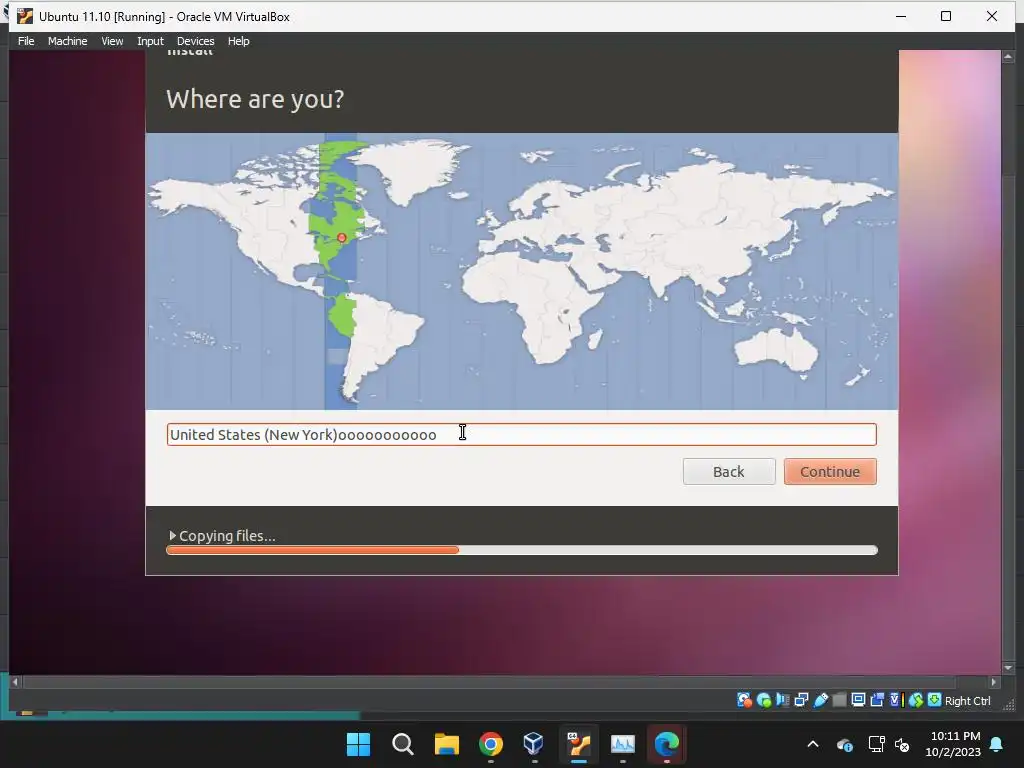1024x768 pixels.
Task: Click the shared folders status icon
Action: point(839,700)
